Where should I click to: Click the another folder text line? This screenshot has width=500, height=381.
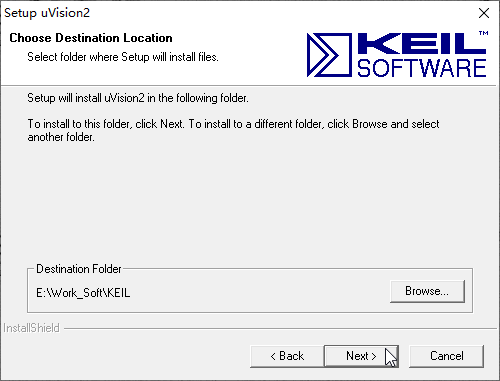[x=61, y=137]
